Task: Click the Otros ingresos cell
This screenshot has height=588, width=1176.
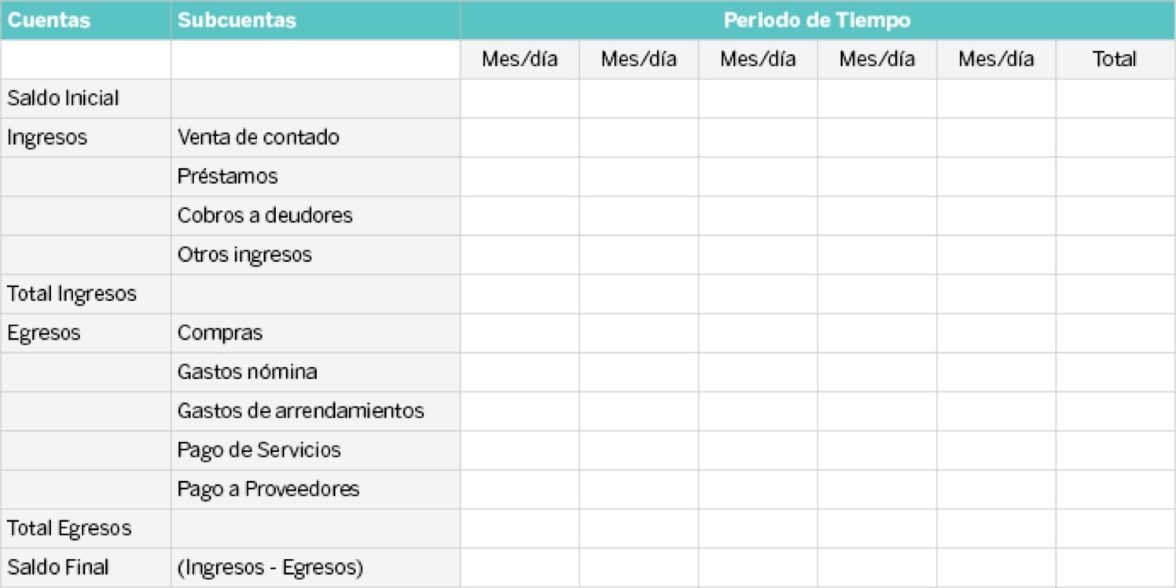Action: click(245, 254)
